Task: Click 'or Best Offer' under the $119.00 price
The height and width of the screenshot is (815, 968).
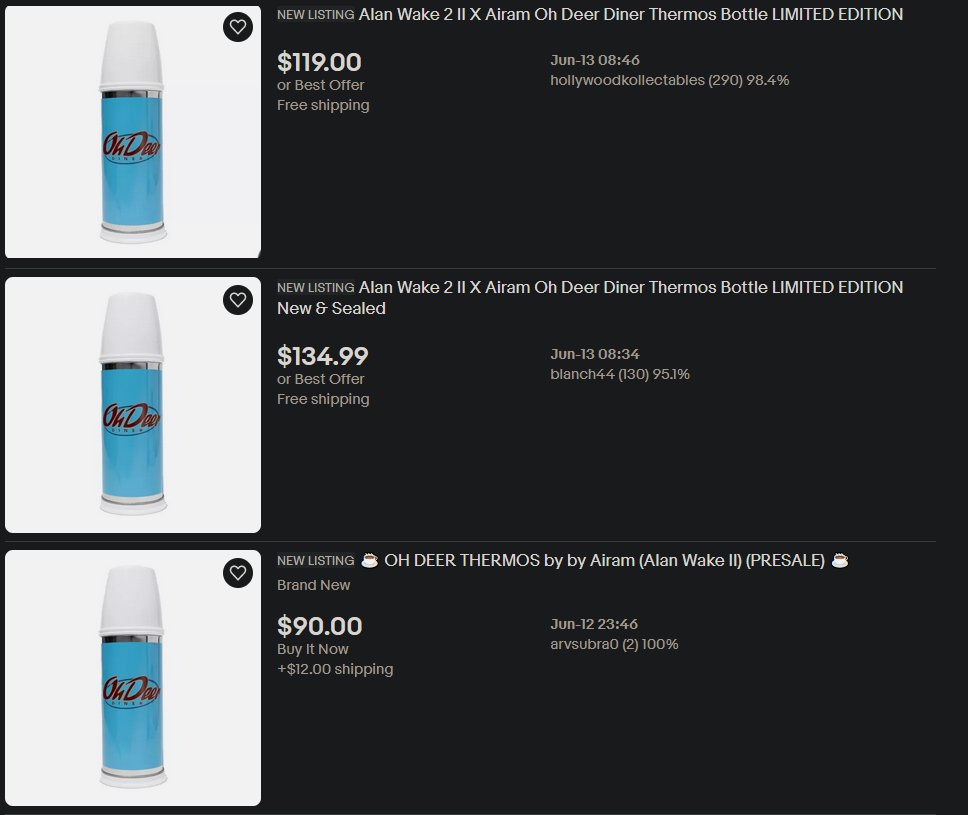Action: click(320, 85)
